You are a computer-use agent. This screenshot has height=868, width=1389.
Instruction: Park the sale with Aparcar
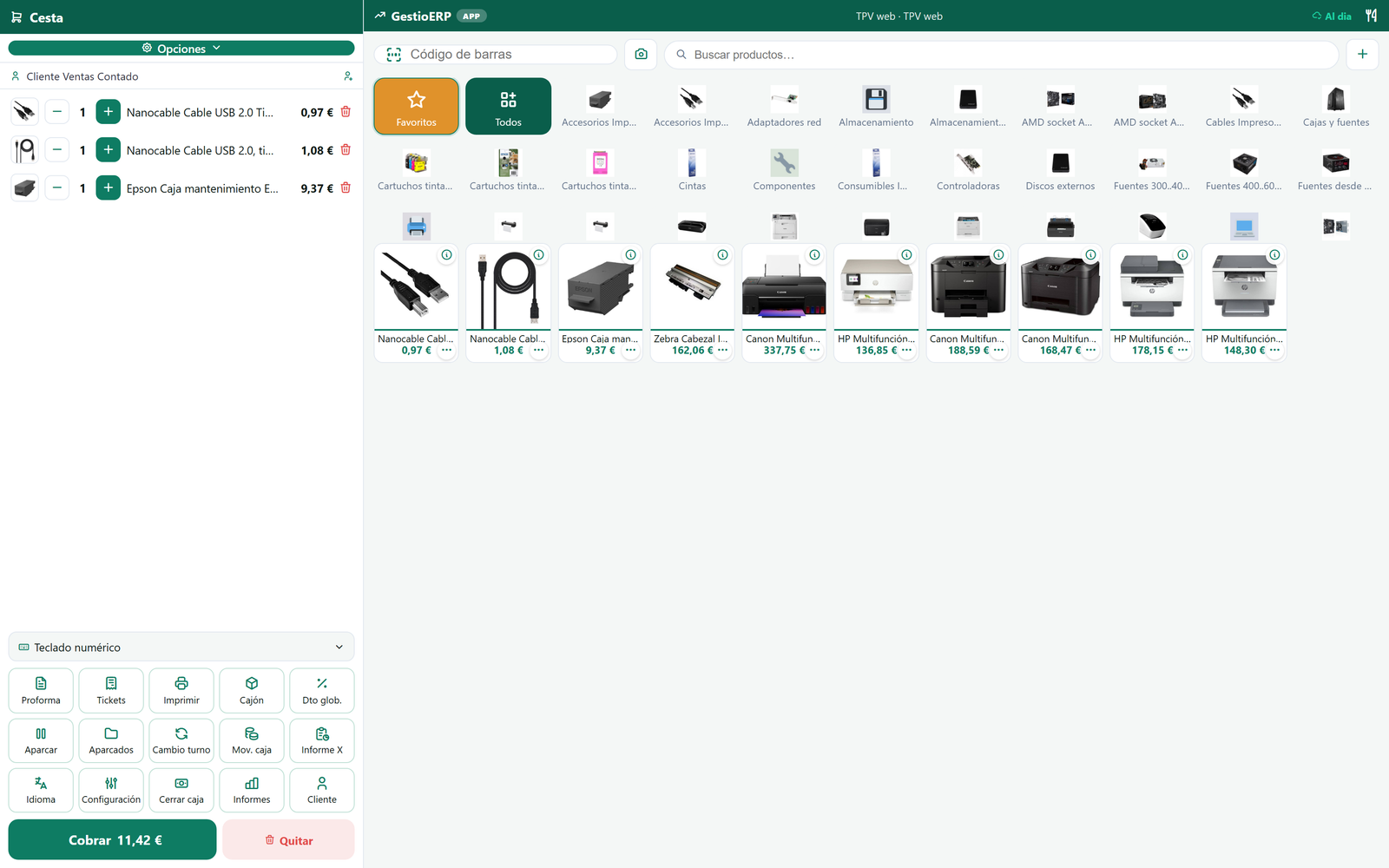(41, 740)
